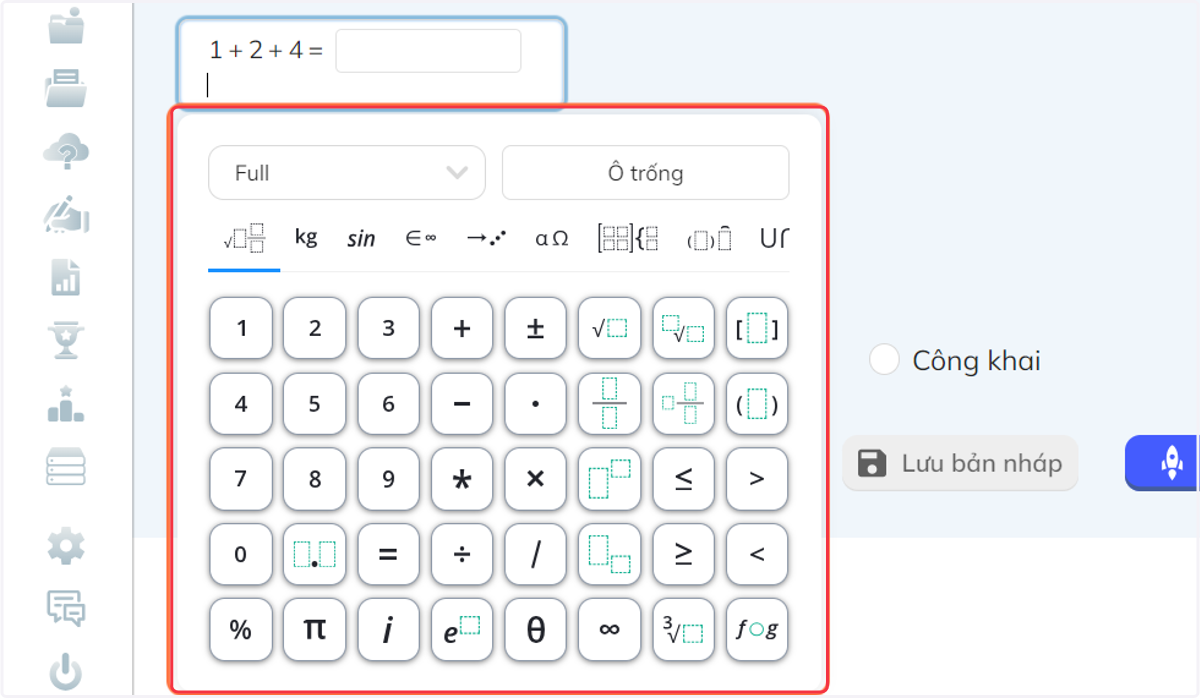Open the Full keyboard type dropdown
This screenshot has width=1200, height=698.
point(347,173)
